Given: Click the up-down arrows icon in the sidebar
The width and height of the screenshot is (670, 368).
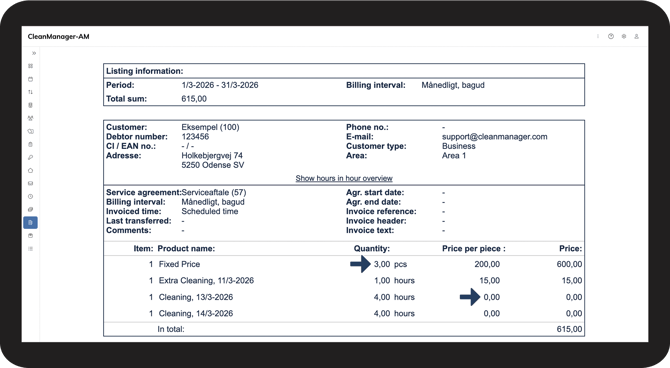Looking at the screenshot, I should (30, 92).
